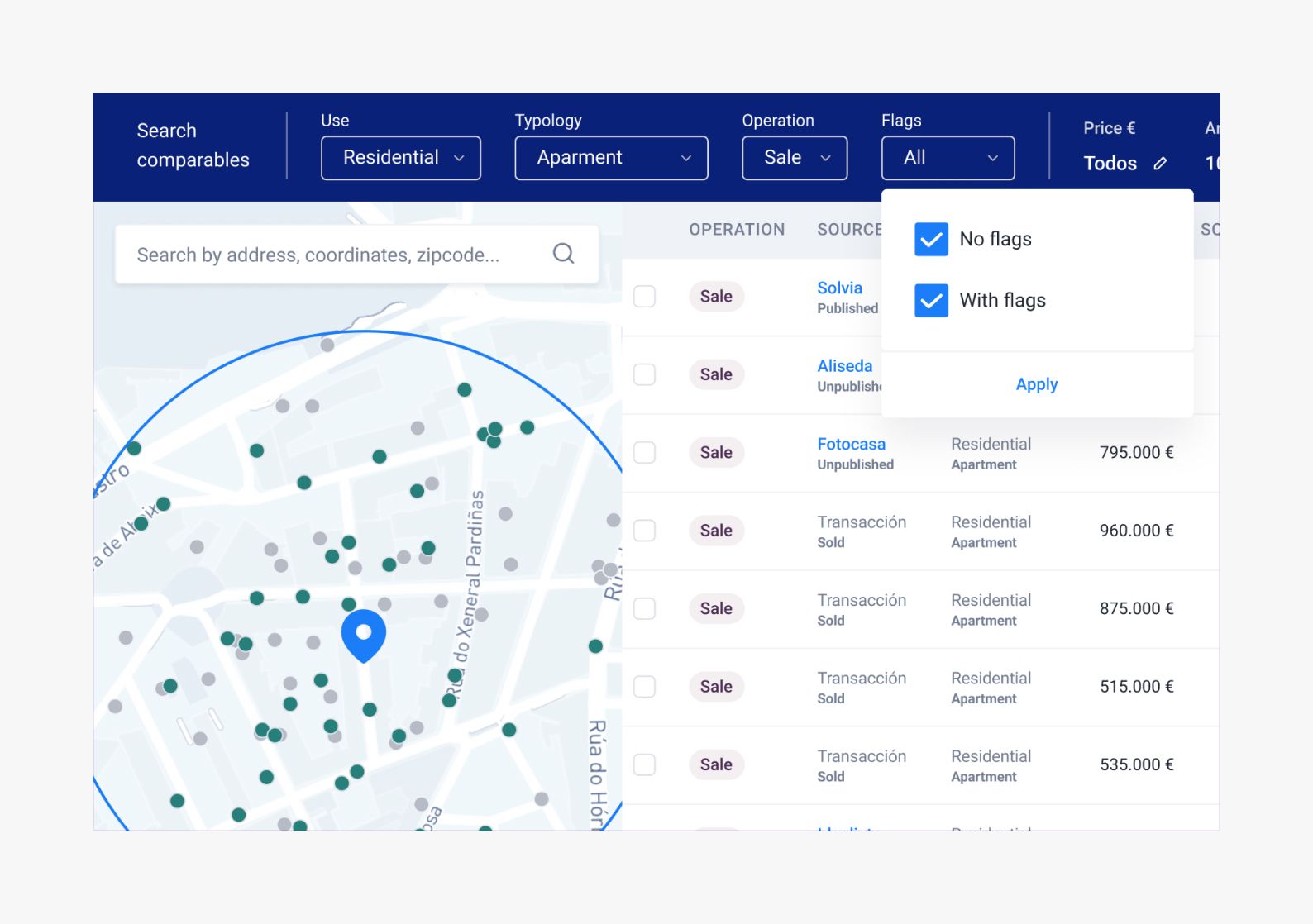Click the blue location pin on map
Image resolution: width=1313 pixels, height=924 pixels.
(364, 636)
